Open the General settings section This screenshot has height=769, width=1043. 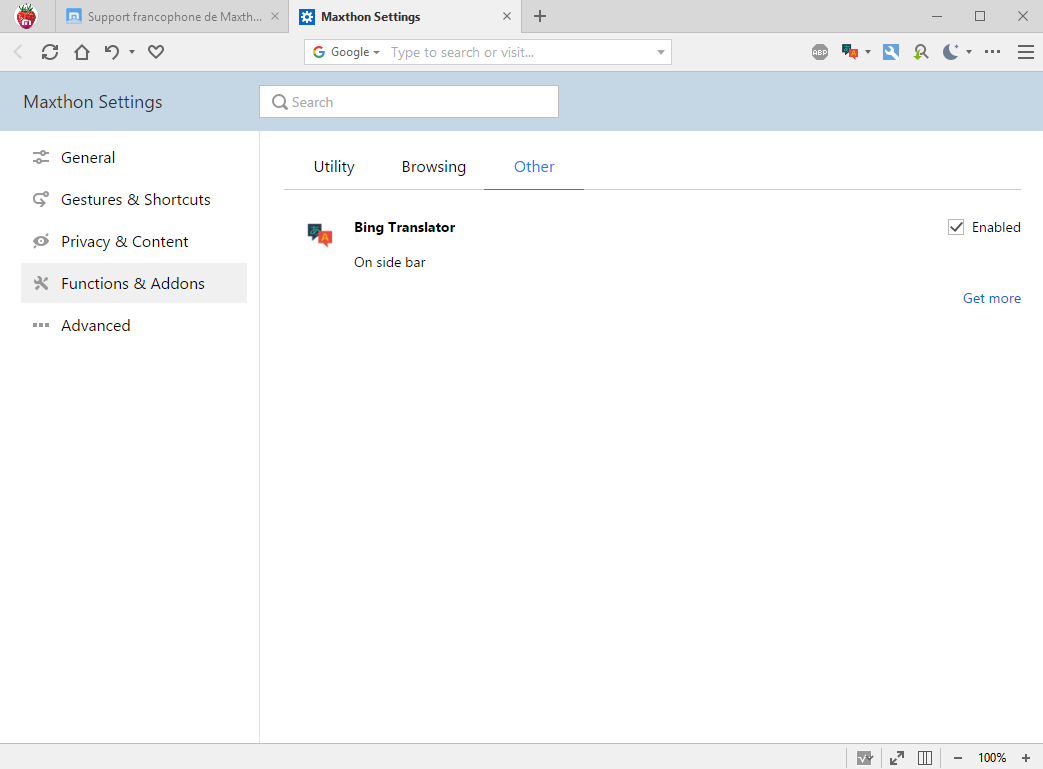pos(134,158)
